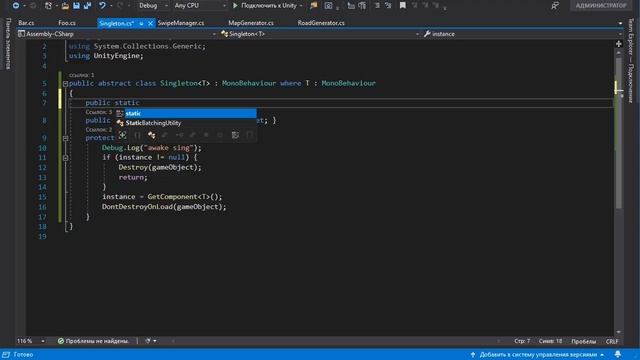Open the Панель элементов side tab

8,43
